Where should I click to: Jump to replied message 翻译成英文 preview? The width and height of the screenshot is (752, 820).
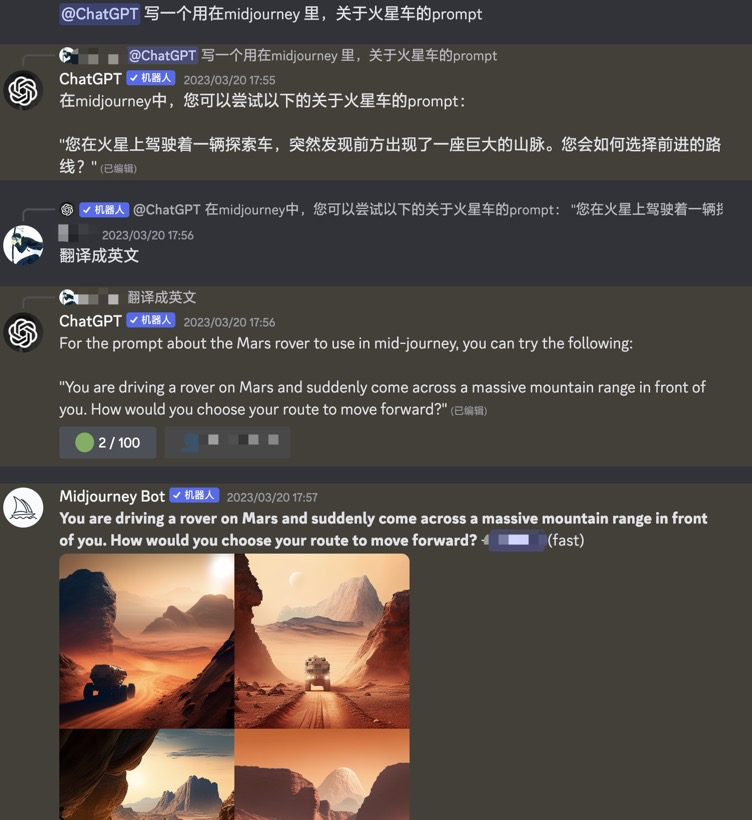tap(162, 297)
